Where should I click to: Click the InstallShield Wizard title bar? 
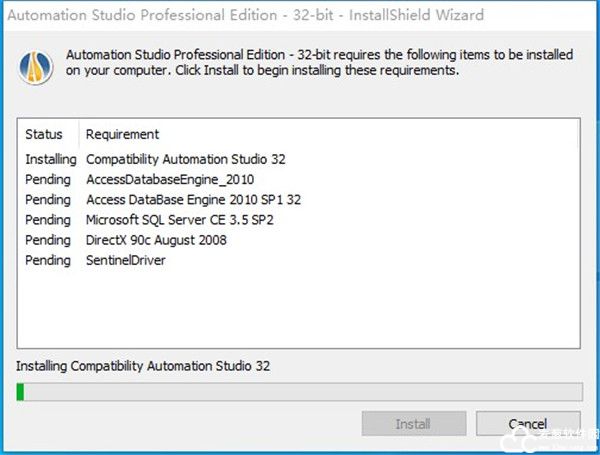click(x=300, y=15)
